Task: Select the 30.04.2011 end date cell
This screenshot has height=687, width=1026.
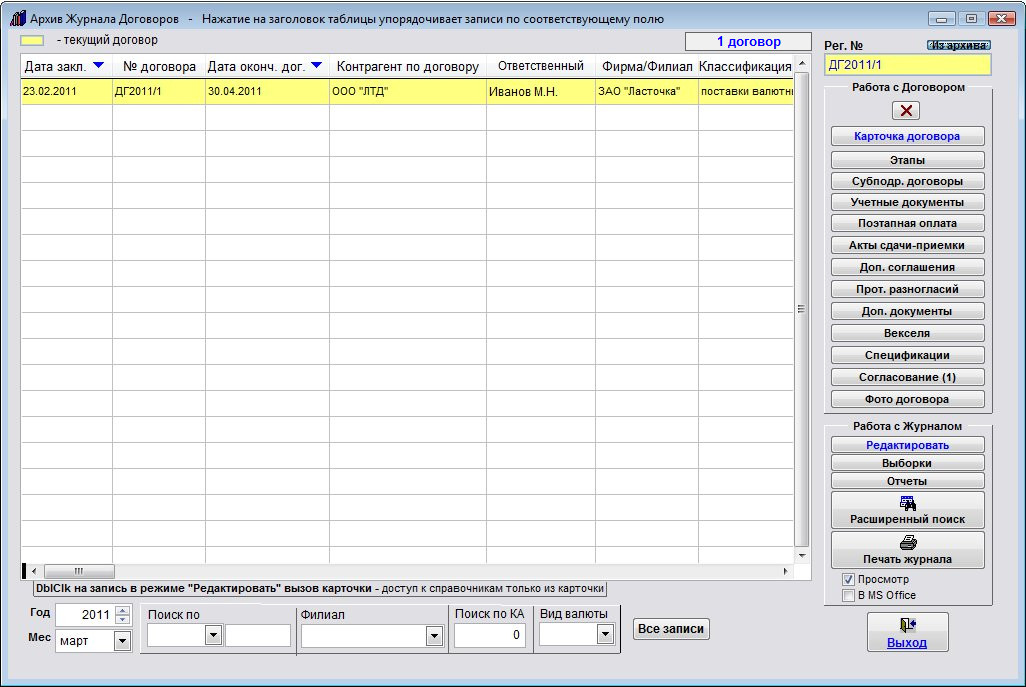Action: coord(267,92)
